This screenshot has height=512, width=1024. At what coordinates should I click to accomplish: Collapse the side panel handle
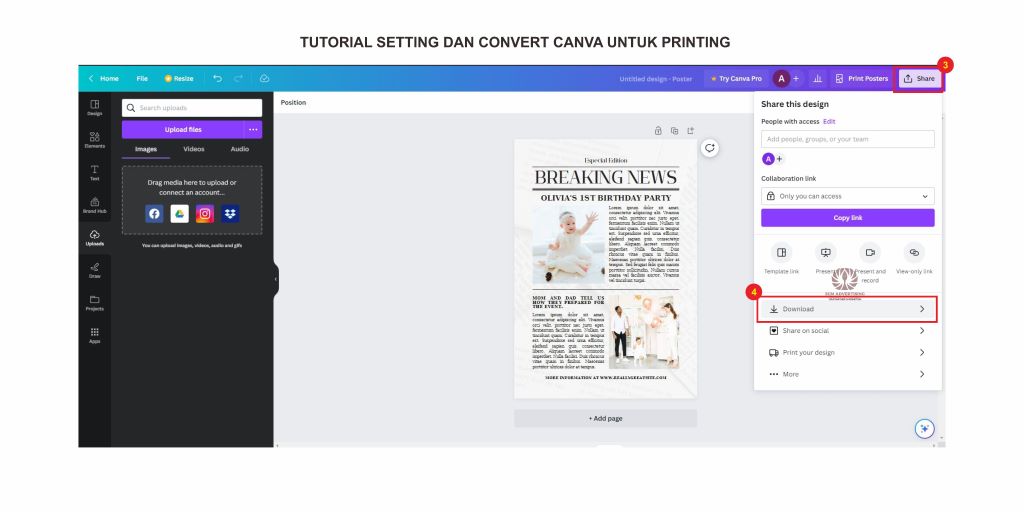tap(276, 279)
